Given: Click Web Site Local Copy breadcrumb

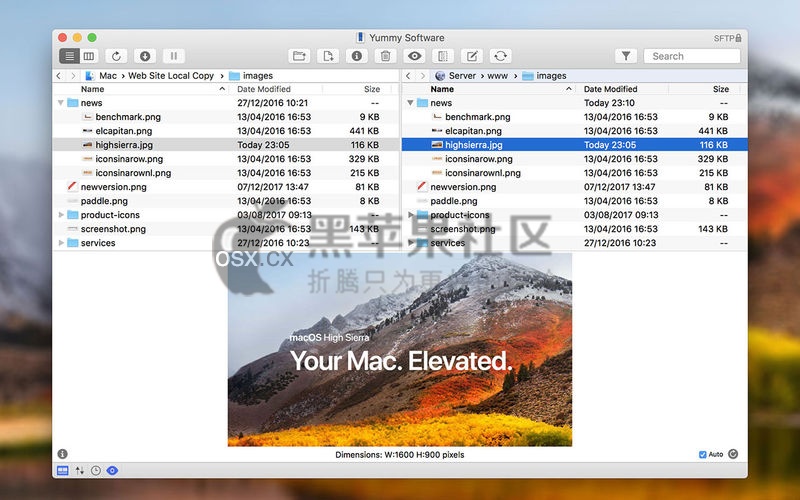Looking at the screenshot, I should pos(171,76).
